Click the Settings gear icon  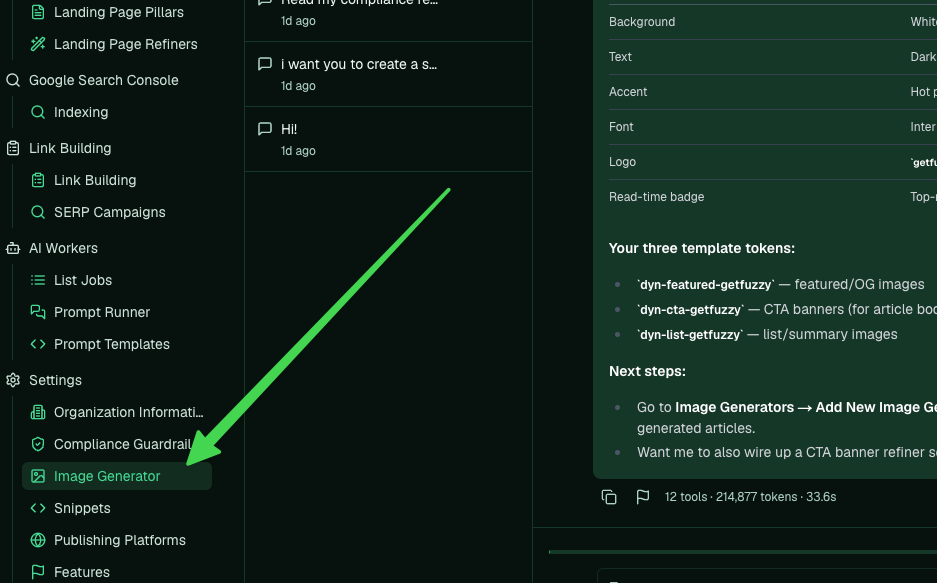coord(13,380)
